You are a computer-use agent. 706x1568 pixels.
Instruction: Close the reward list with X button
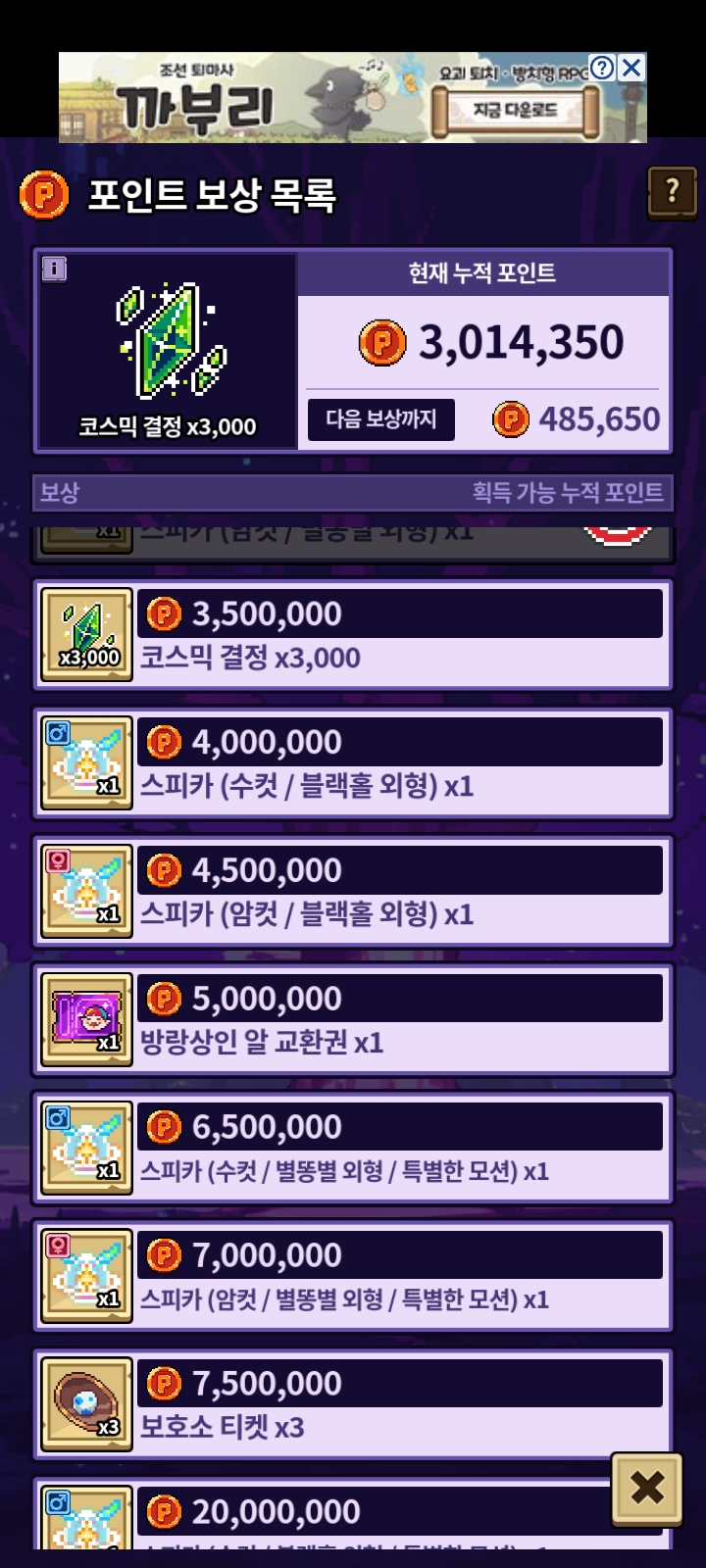point(647,1490)
